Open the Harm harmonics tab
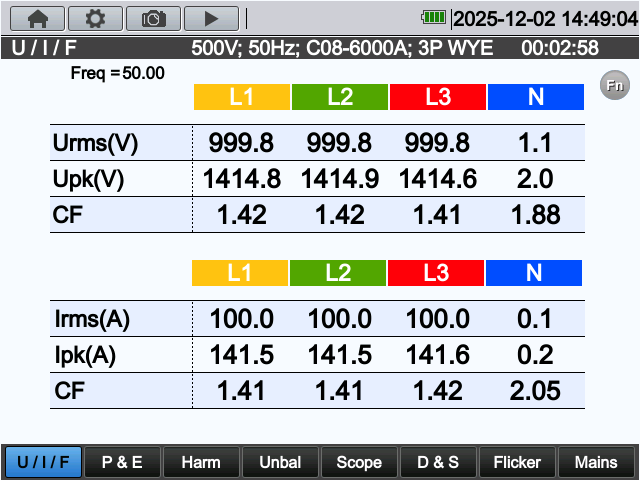This screenshot has height=480, width=640. tap(201, 462)
